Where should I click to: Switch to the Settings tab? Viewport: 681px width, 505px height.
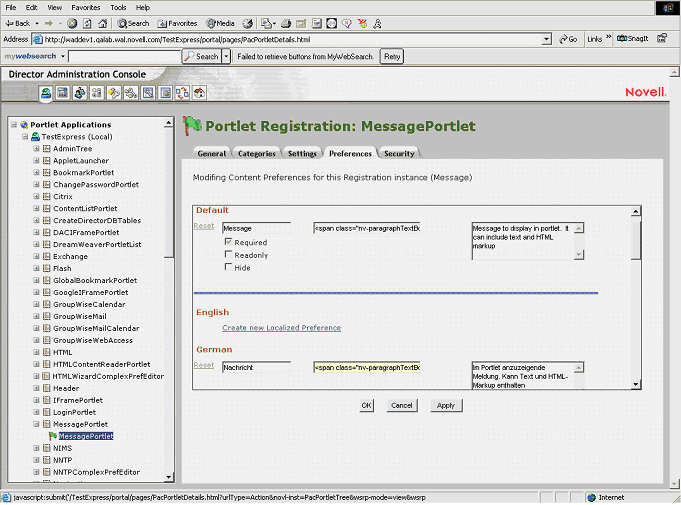click(302, 153)
